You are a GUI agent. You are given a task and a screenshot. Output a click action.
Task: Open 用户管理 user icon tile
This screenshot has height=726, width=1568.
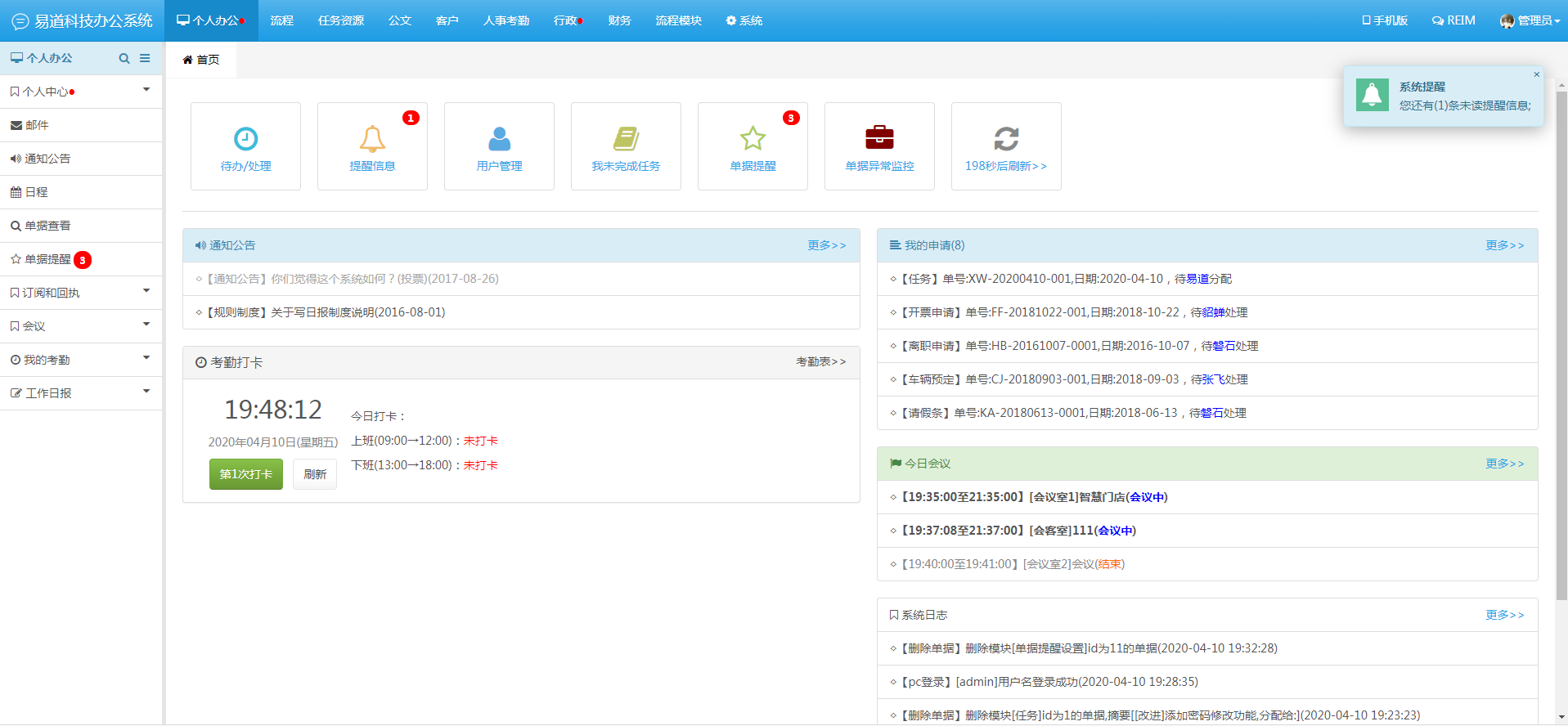[x=499, y=139]
